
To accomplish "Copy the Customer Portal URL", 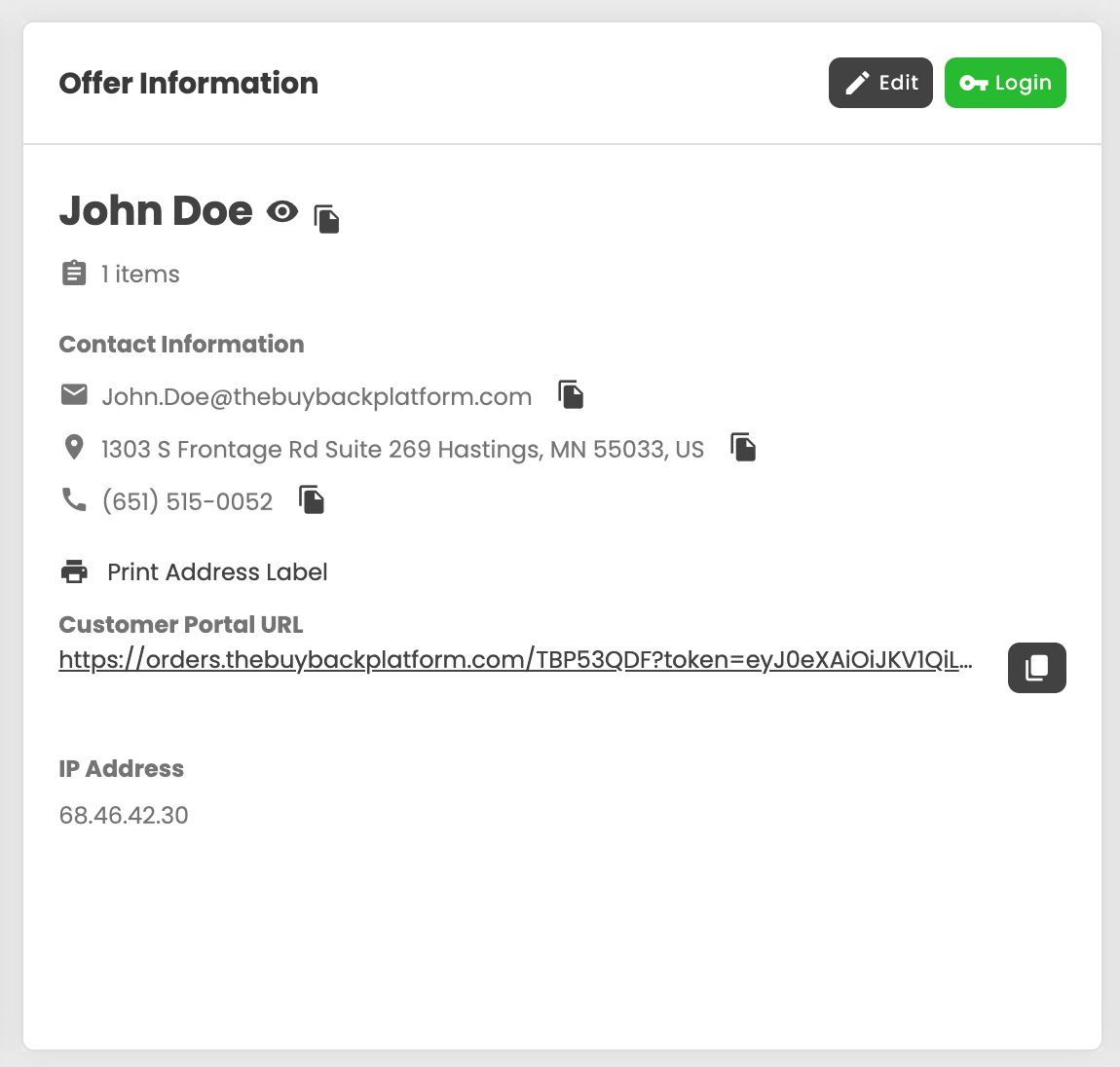I will [x=1036, y=668].
